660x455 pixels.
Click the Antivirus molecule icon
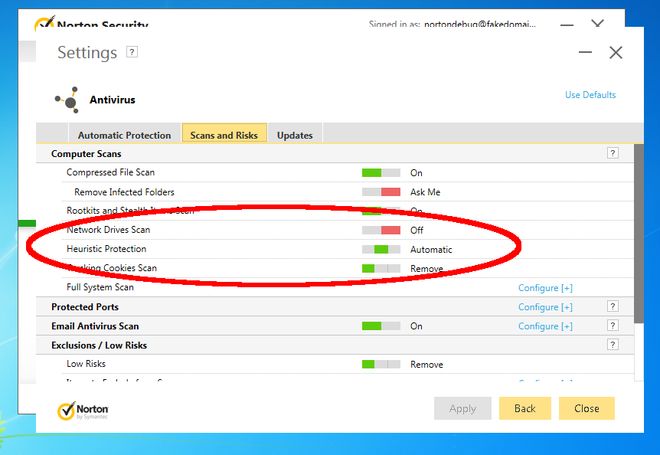[67, 100]
